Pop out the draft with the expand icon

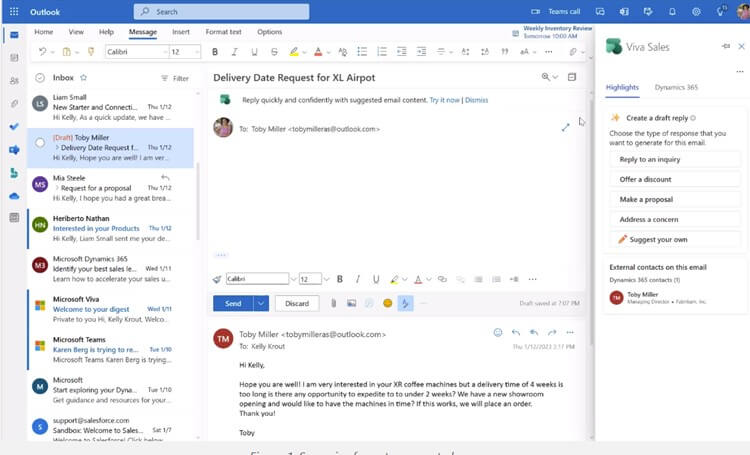tap(565, 127)
